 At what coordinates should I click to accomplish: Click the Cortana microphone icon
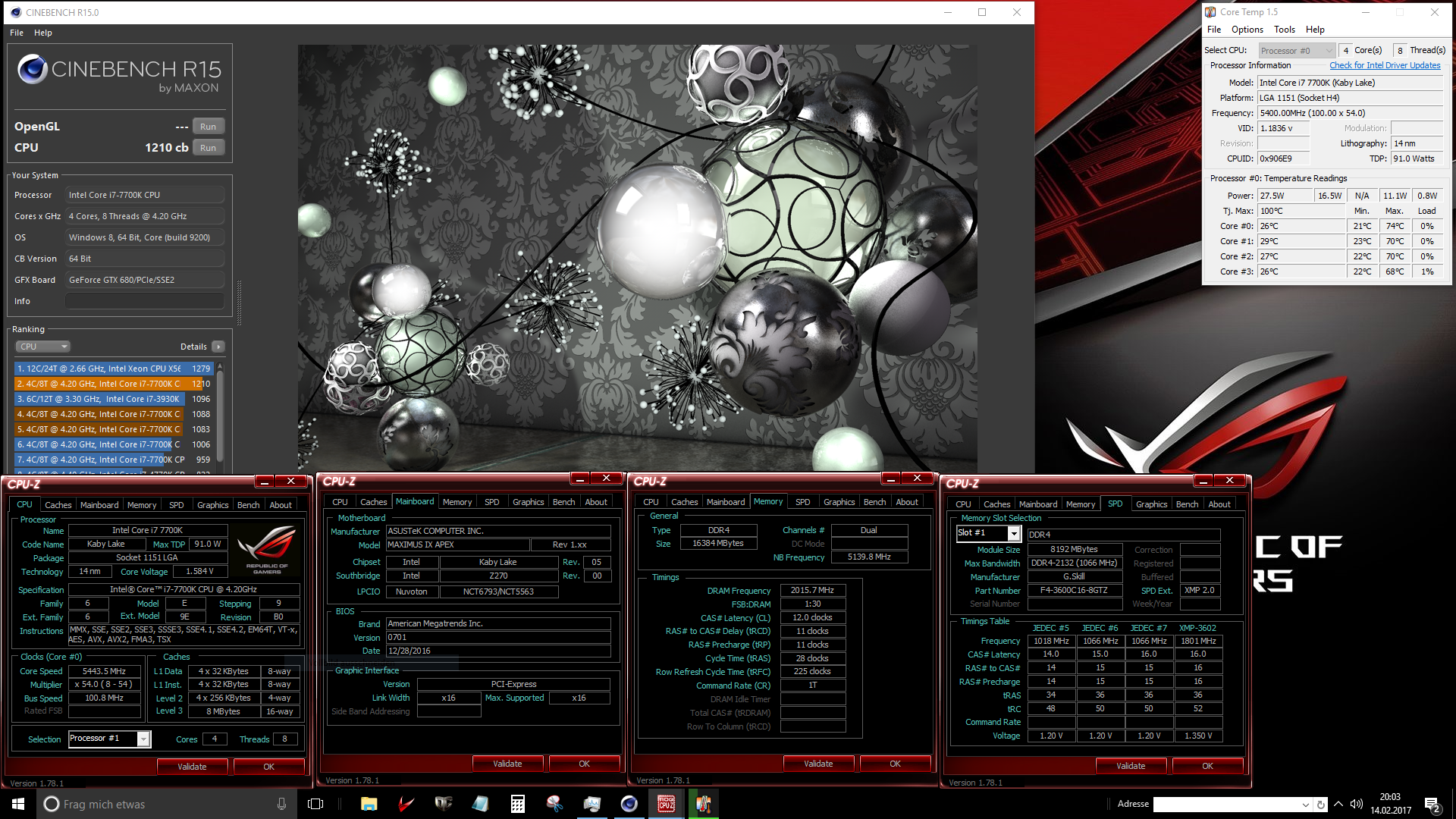coord(282,804)
